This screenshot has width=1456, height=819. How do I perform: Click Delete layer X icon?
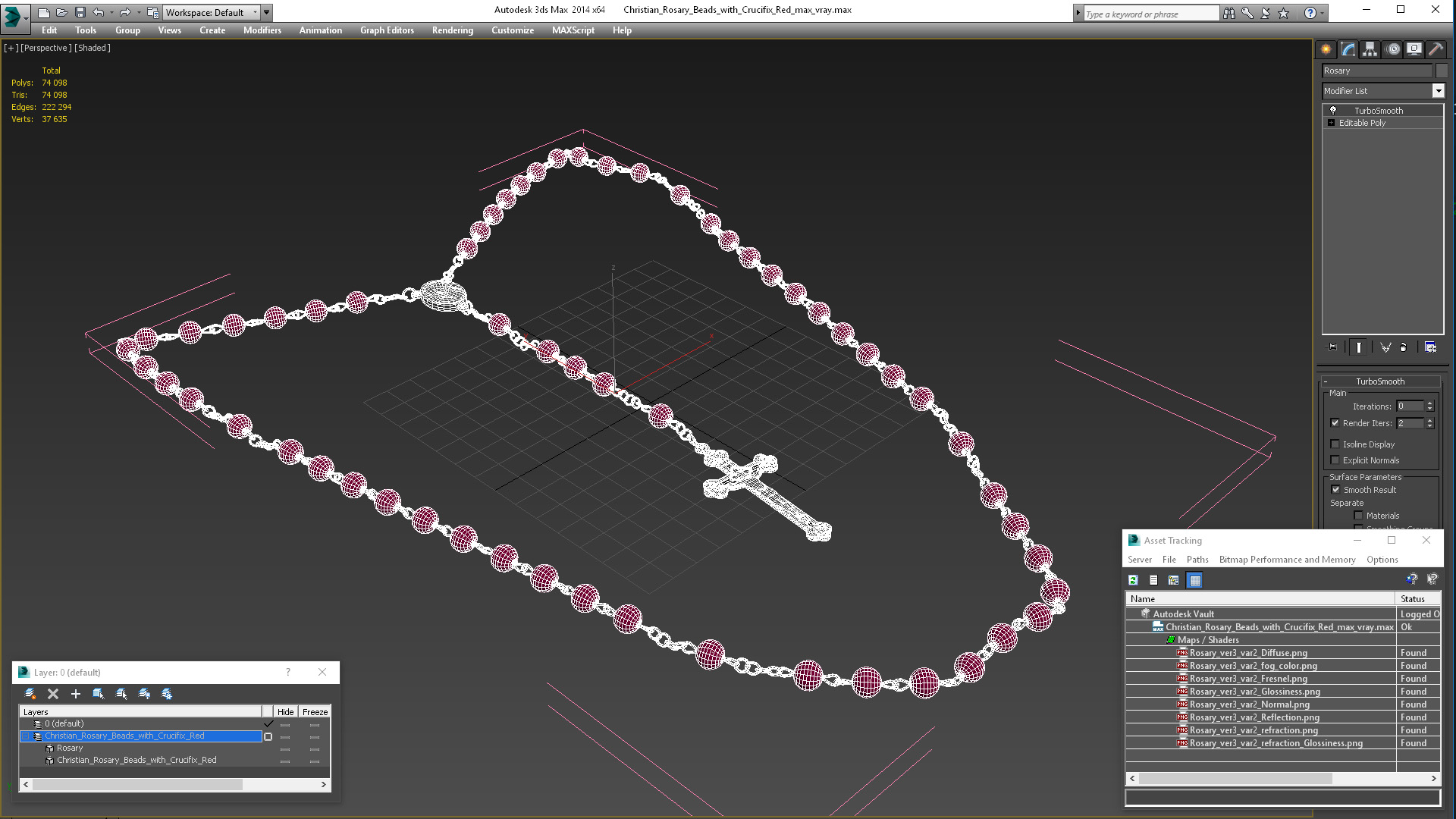click(53, 694)
